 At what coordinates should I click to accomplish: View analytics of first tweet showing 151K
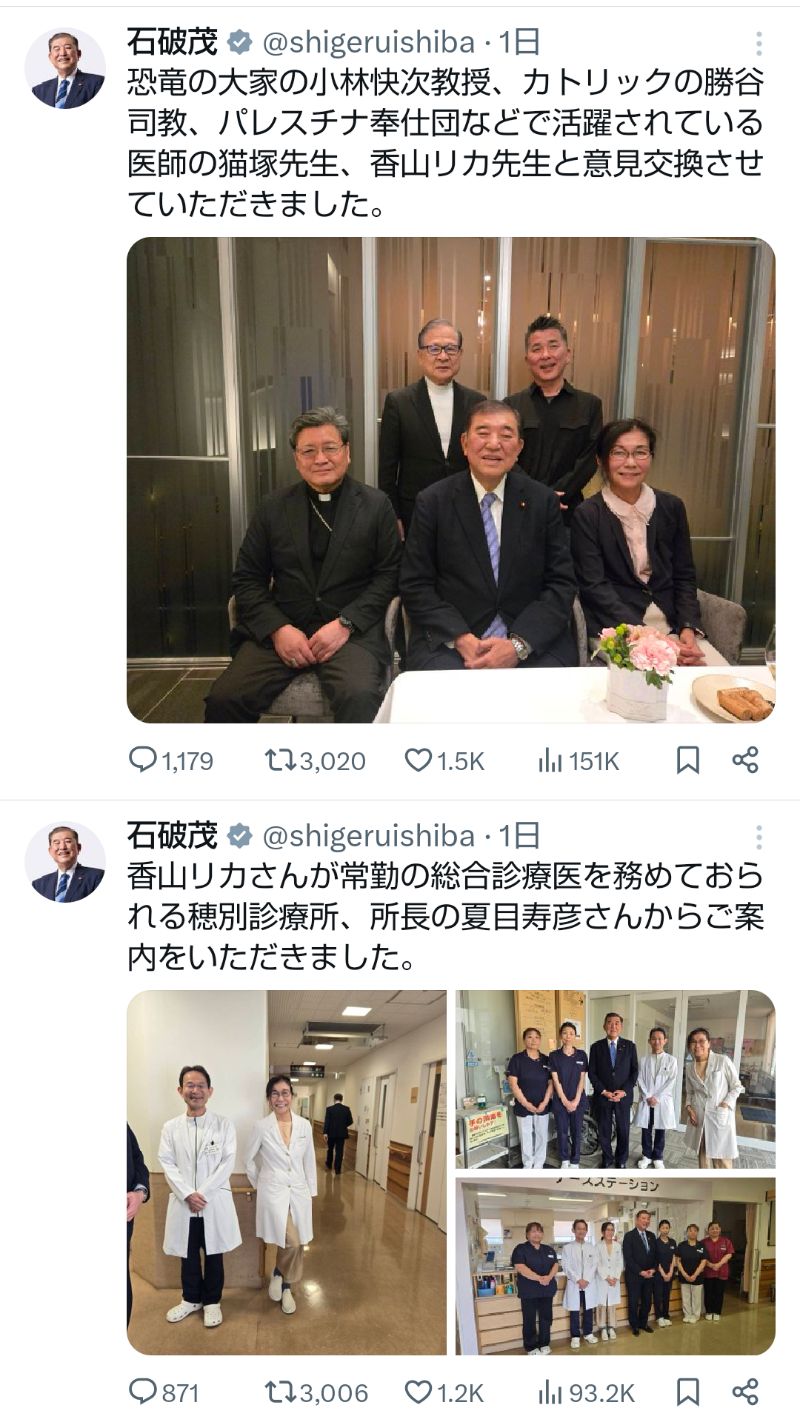(579, 761)
